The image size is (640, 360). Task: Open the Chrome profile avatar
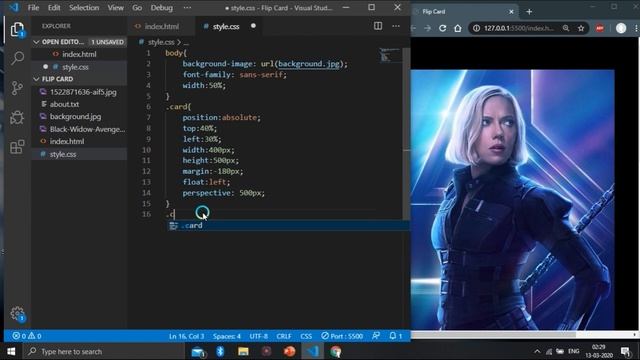621,28
